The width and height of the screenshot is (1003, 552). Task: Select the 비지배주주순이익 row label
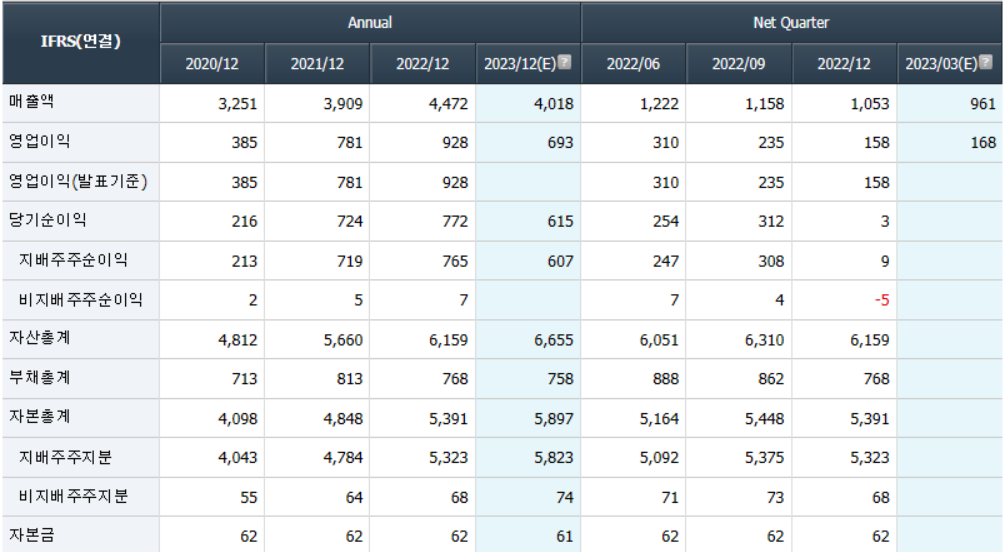pyautogui.click(x=81, y=299)
